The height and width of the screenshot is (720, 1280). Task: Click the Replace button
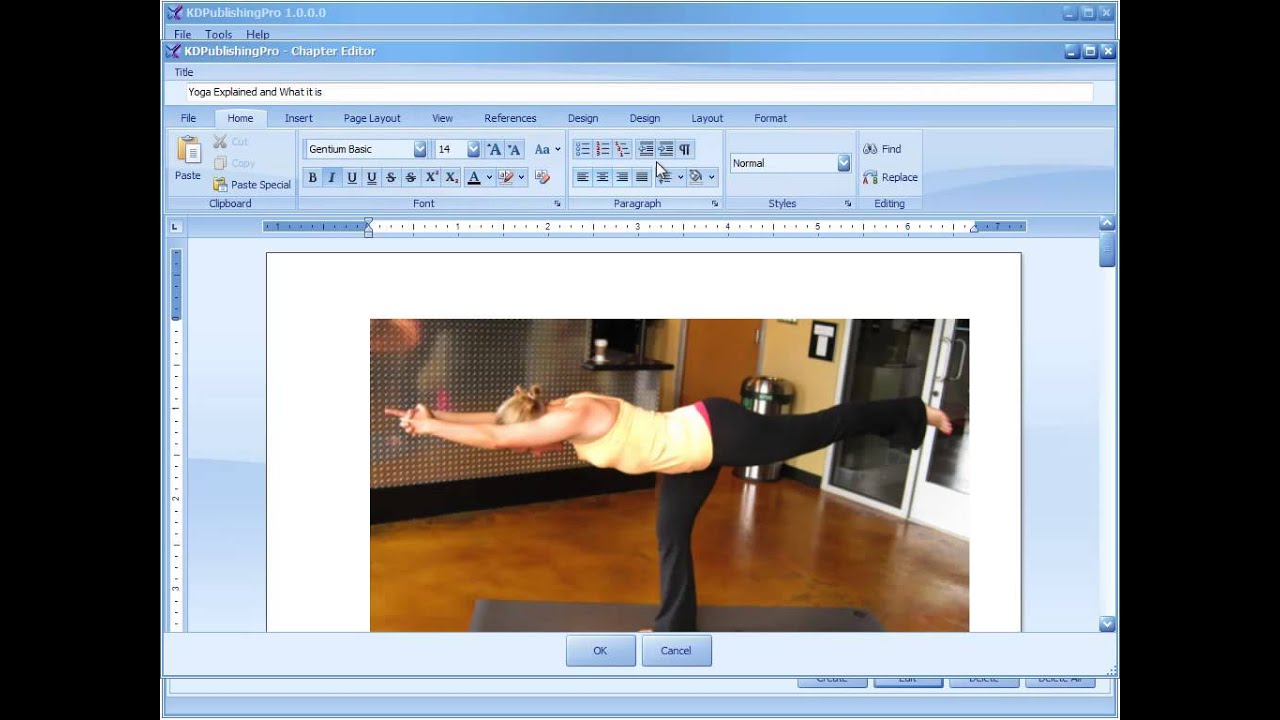pos(890,177)
